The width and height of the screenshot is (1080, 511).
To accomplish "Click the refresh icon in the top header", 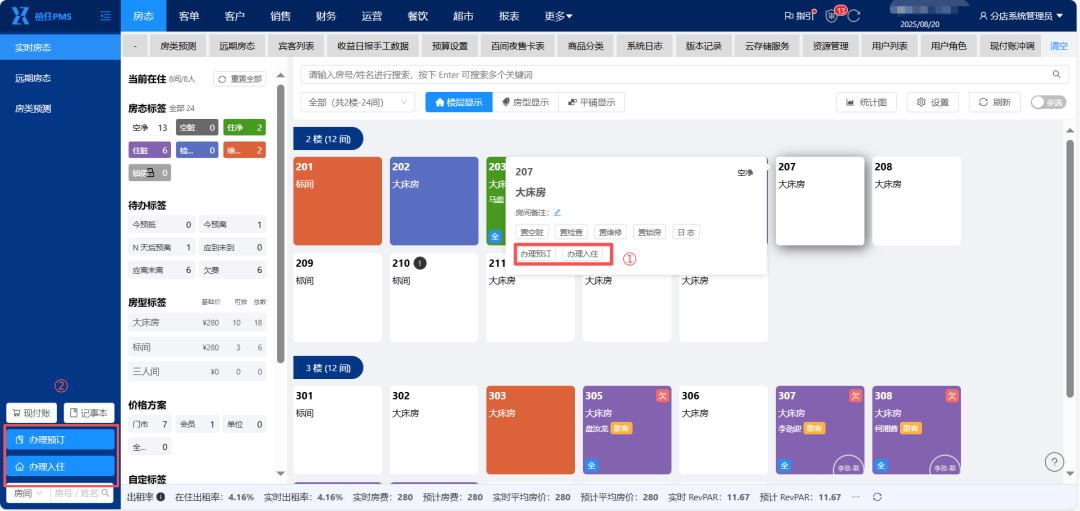I will point(854,16).
